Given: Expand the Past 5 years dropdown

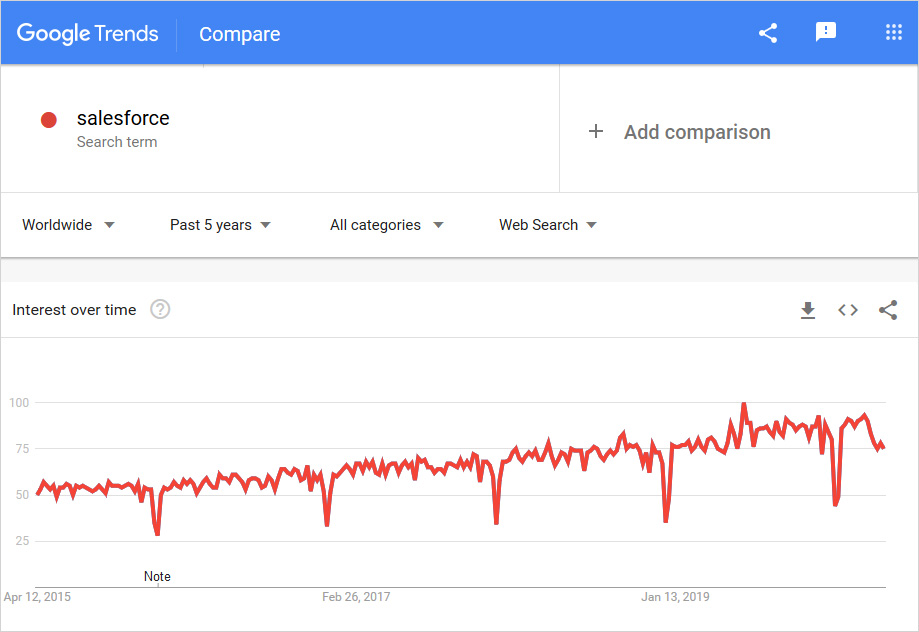Looking at the screenshot, I should point(220,225).
